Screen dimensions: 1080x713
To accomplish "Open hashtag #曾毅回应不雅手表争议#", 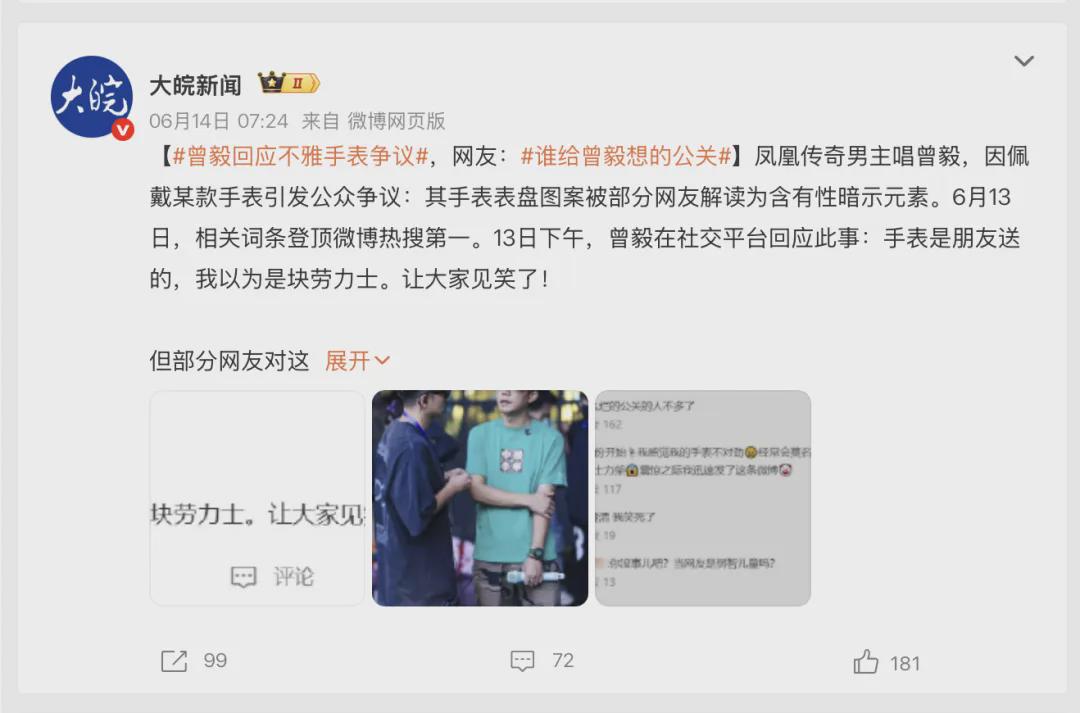I will pyautogui.click(x=301, y=156).
